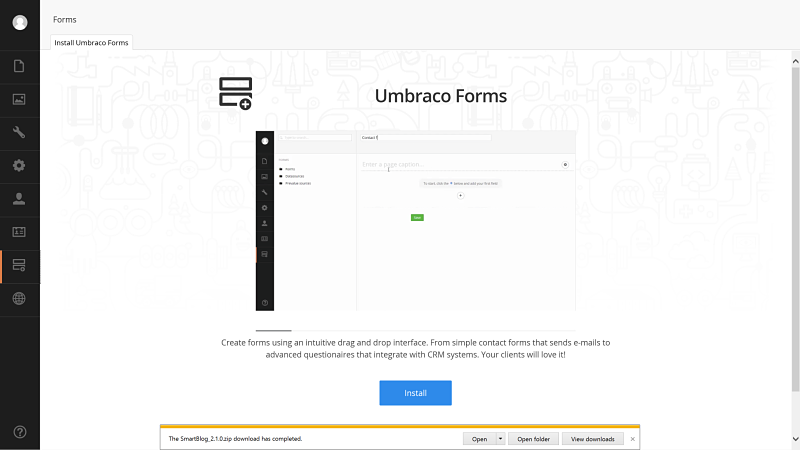Expand the Open button dropdown arrow
The height and width of the screenshot is (450, 800).
(x=501, y=438)
